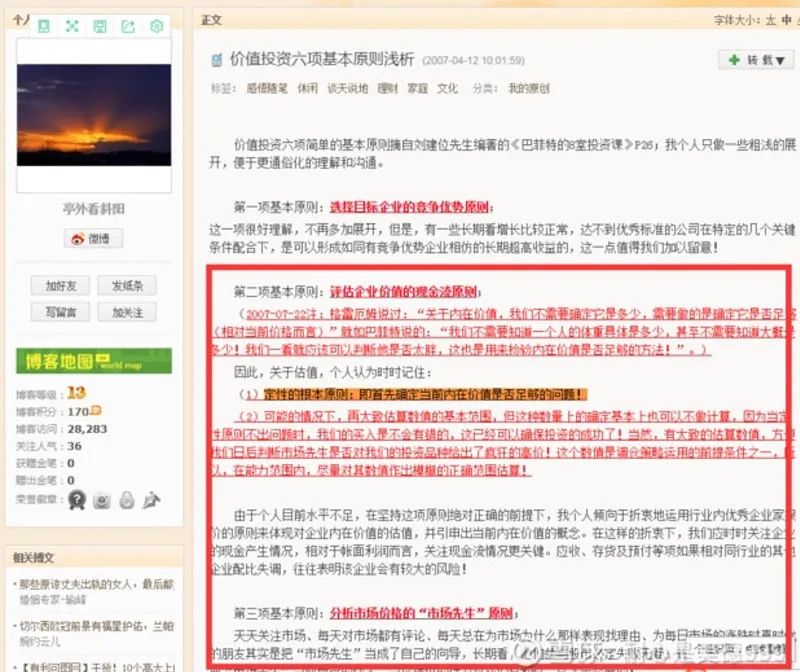Open the mobile view icon in profile toolbar

tap(42, 27)
